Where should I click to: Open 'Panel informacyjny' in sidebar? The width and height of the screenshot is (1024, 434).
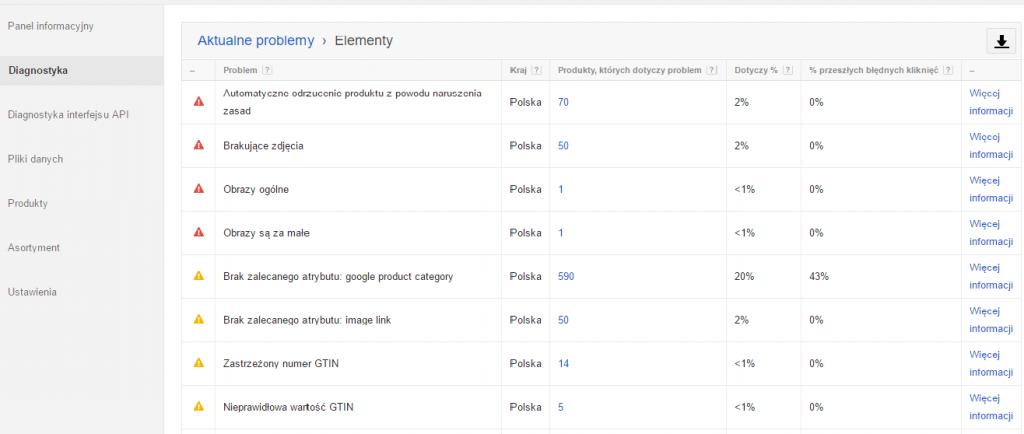[51, 27]
